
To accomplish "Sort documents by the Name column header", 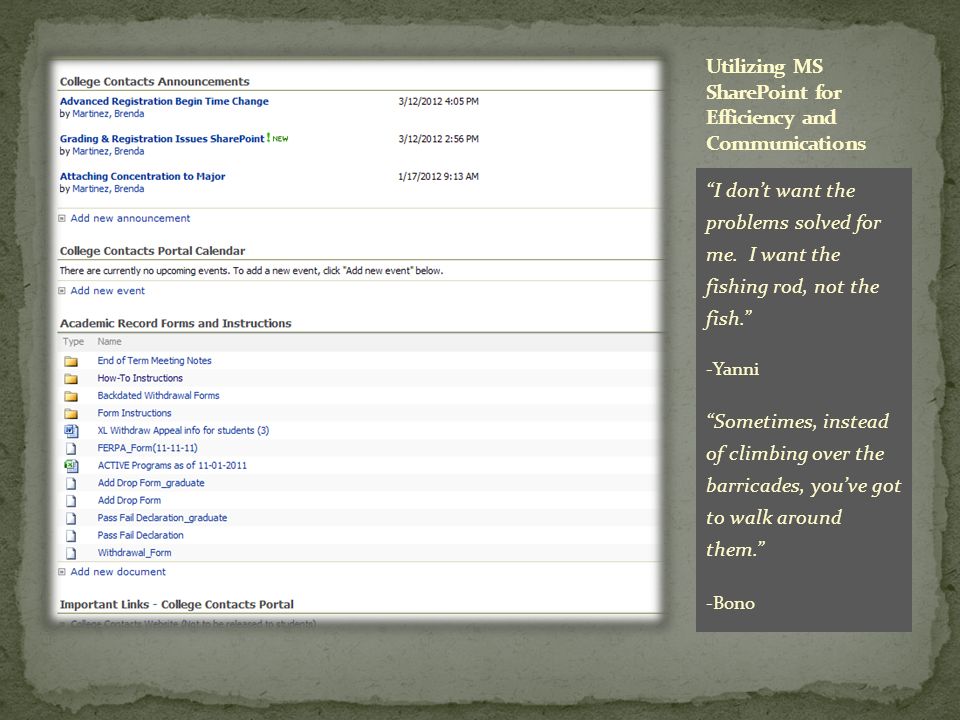I will 110,342.
